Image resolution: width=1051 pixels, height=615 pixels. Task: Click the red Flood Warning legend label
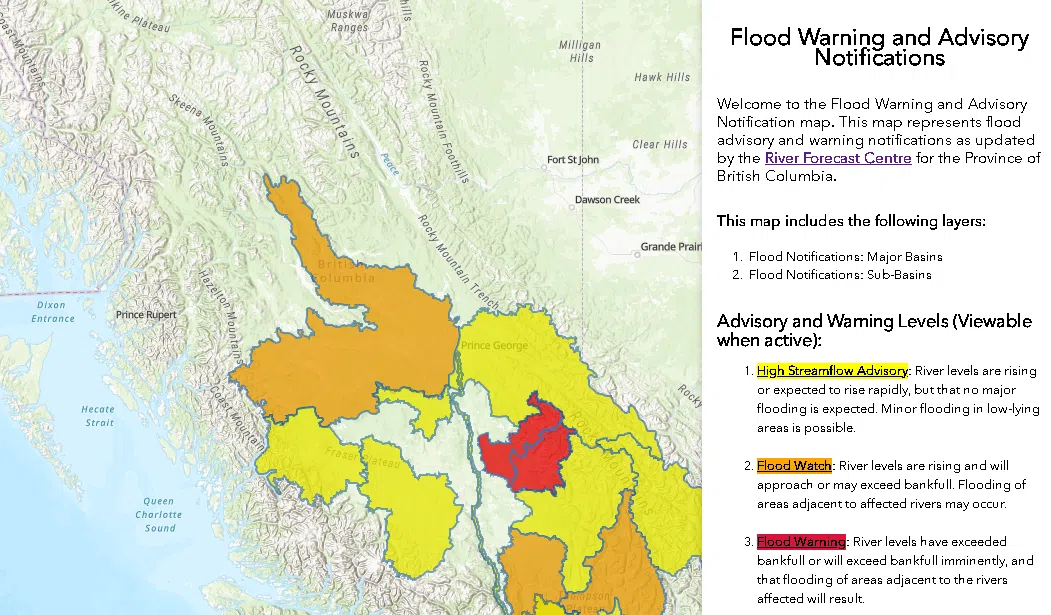pyautogui.click(x=801, y=541)
